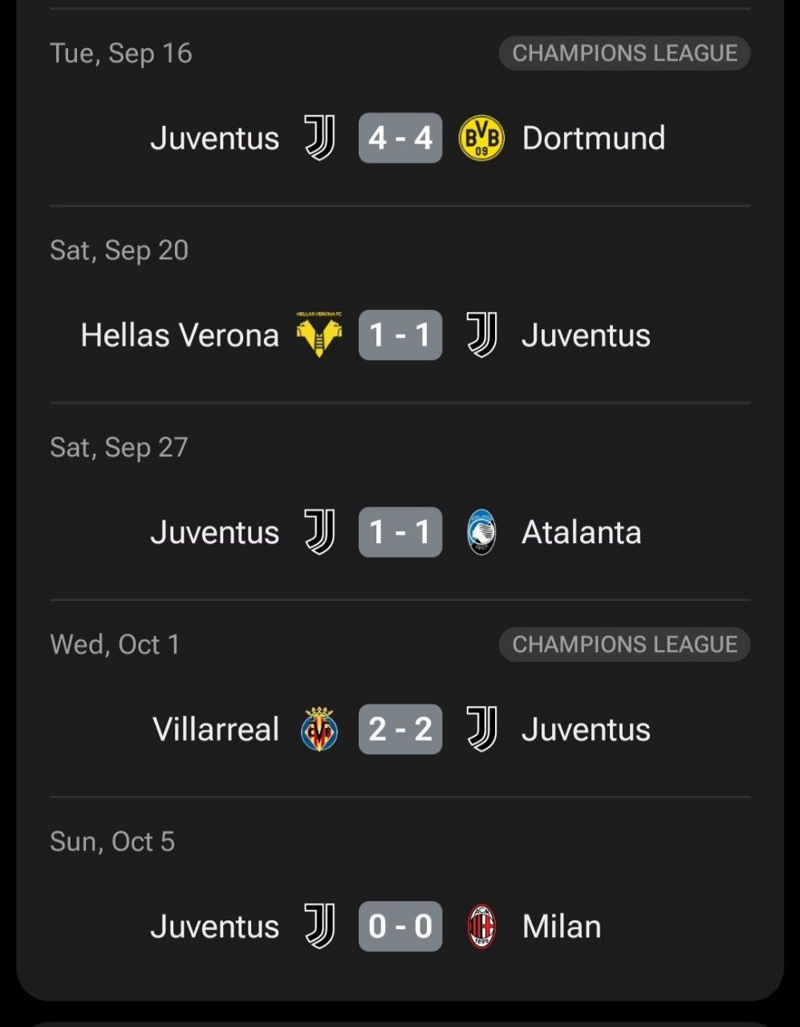Click the Atalanta club crest
Screen dimensions: 800x1027
(481, 532)
